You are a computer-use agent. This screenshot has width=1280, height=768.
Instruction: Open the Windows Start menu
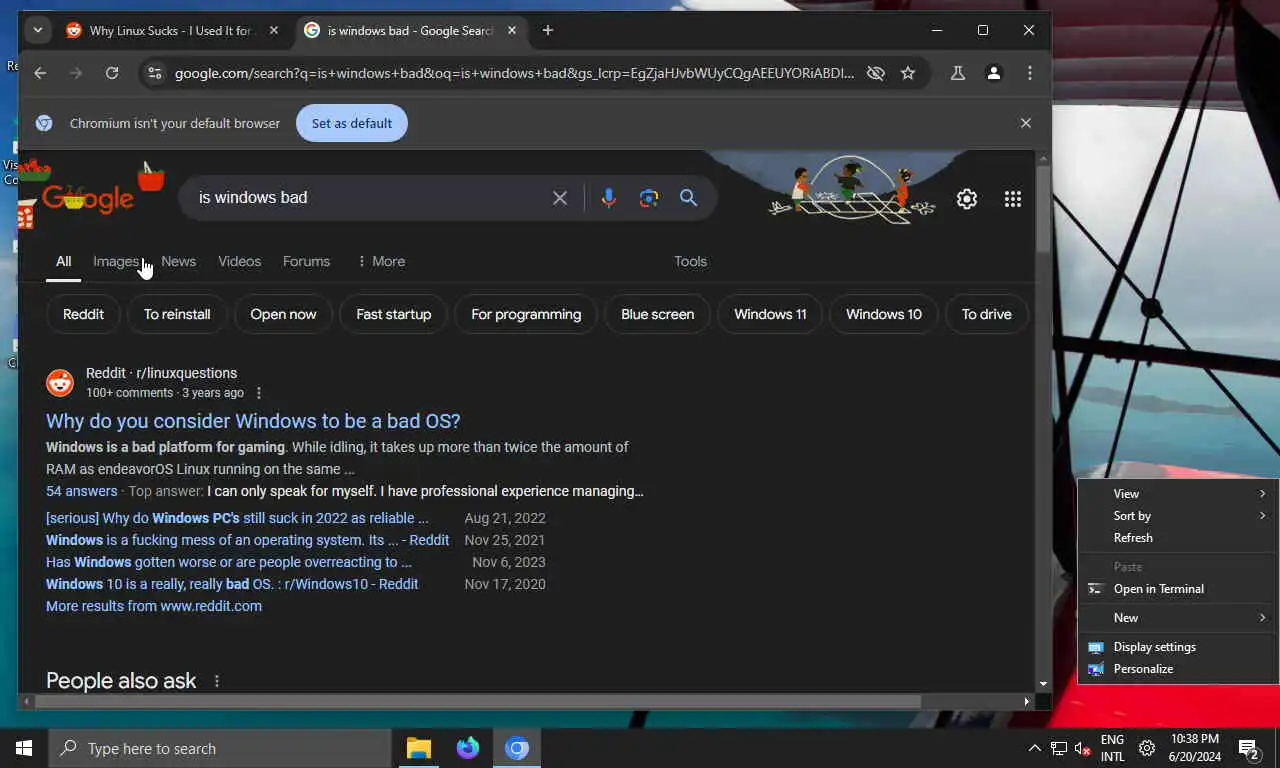24,748
